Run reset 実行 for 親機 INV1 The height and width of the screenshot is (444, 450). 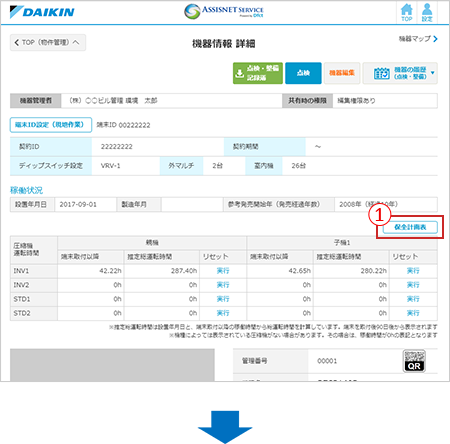coord(223,271)
